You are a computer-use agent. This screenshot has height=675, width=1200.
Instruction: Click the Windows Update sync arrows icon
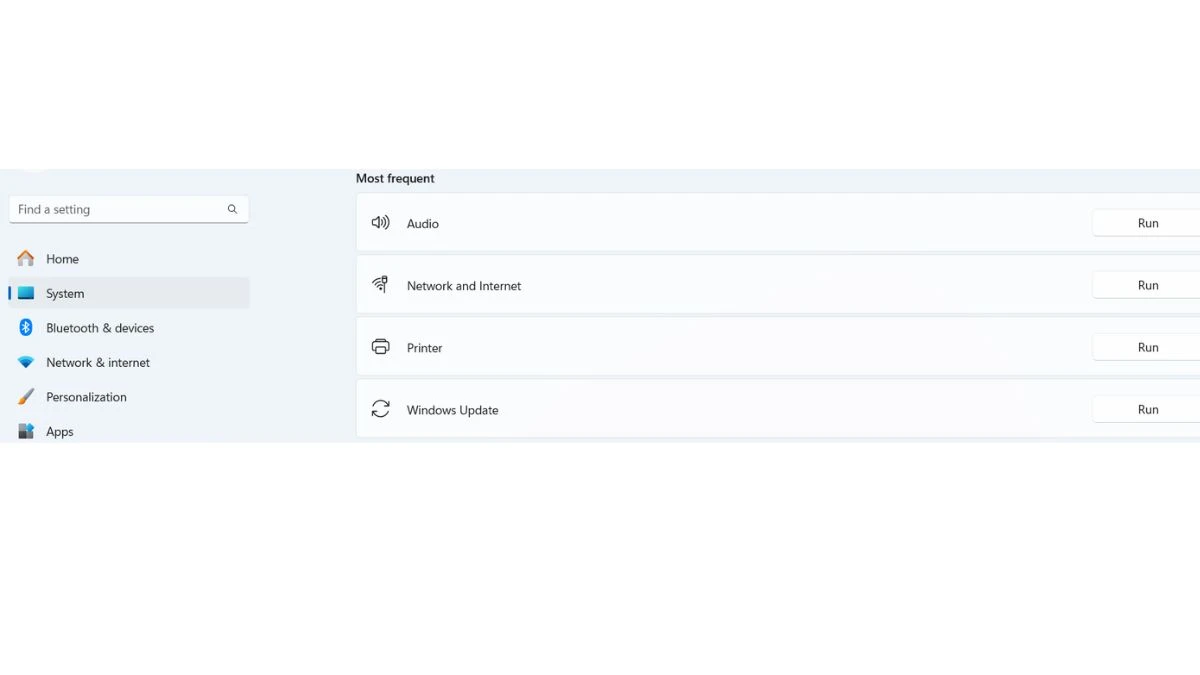click(x=380, y=409)
